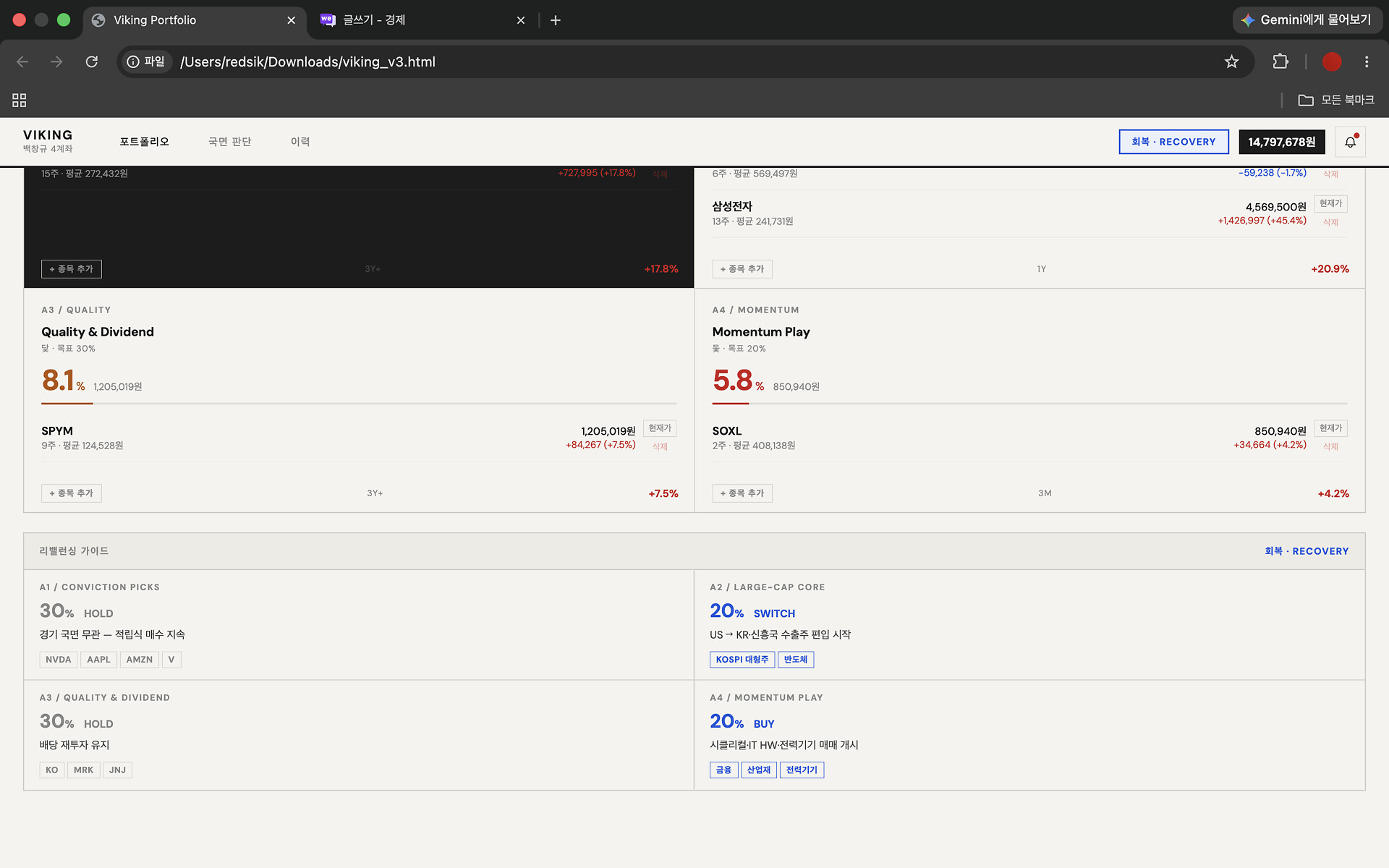Add a stock in the dark A1 card
1389x868 pixels.
click(x=72, y=269)
